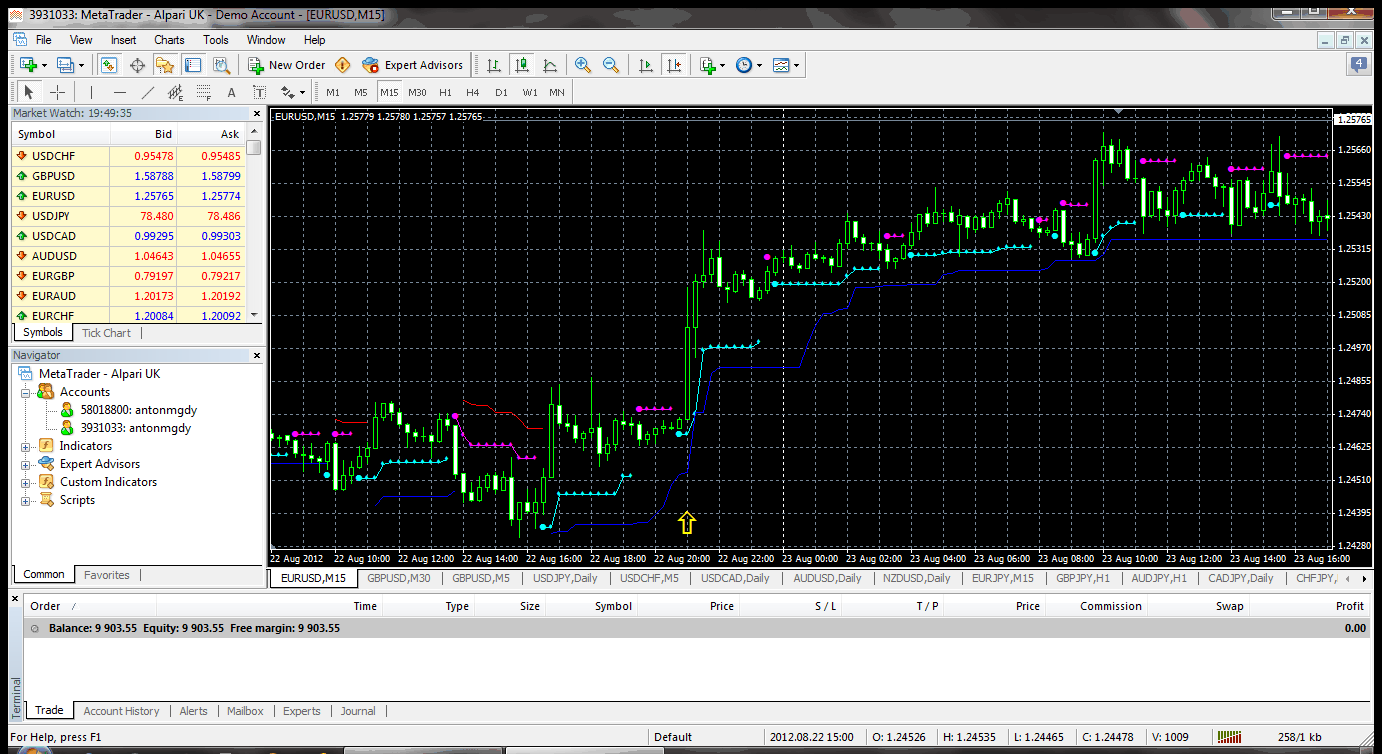Viewport: 1382px width, 754px height.
Task: Open the Account History terminal tab
Action: [x=121, y=711]
